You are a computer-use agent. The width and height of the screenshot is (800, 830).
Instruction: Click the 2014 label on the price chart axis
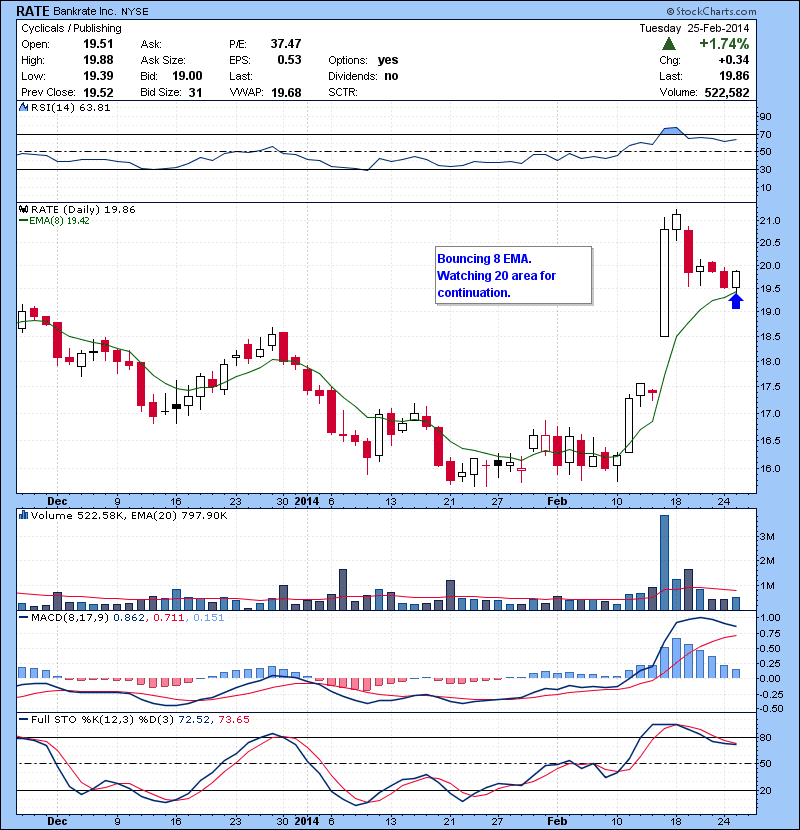(307, 501)
